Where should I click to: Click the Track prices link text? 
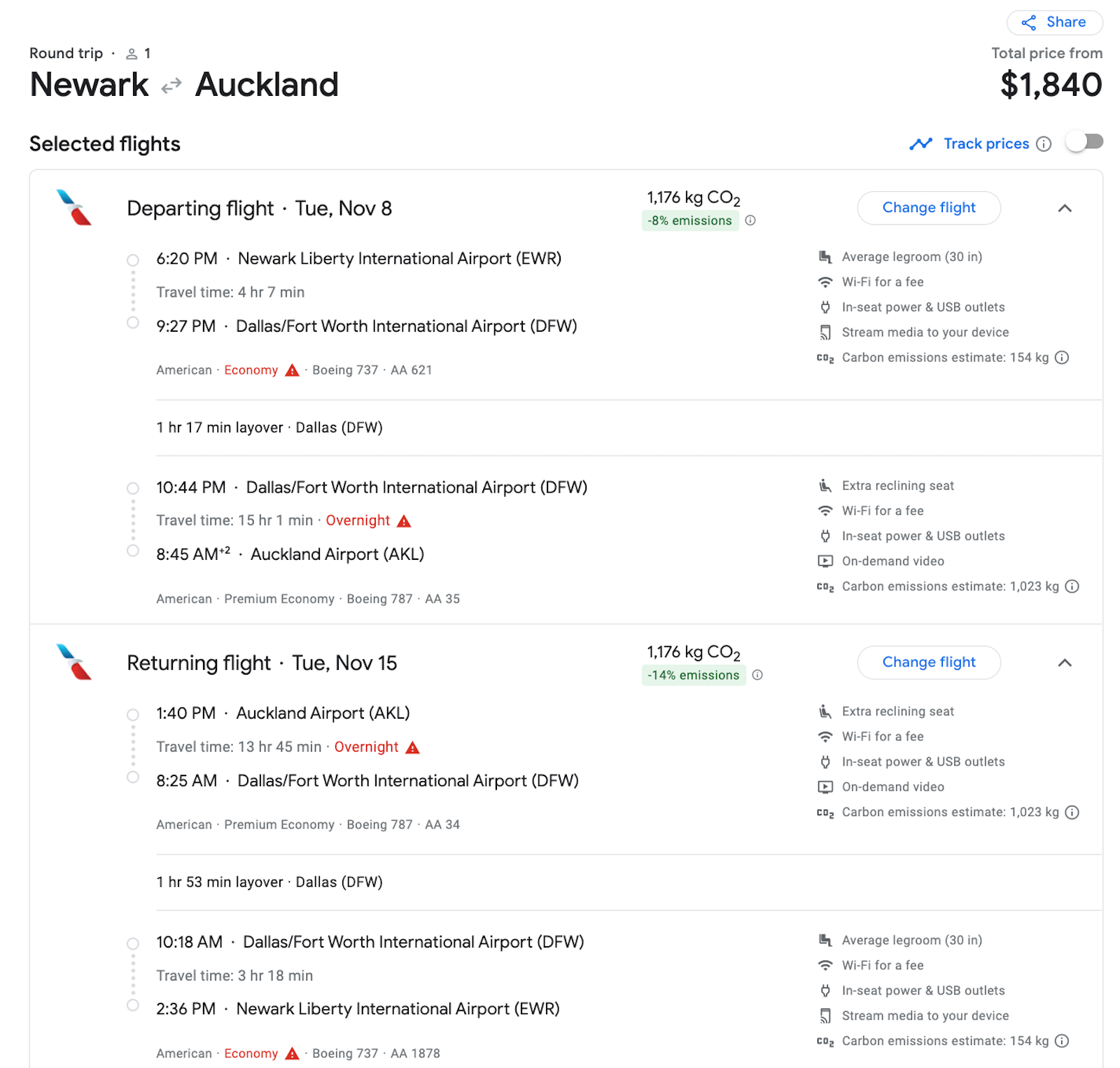click(x=986, y=143)
